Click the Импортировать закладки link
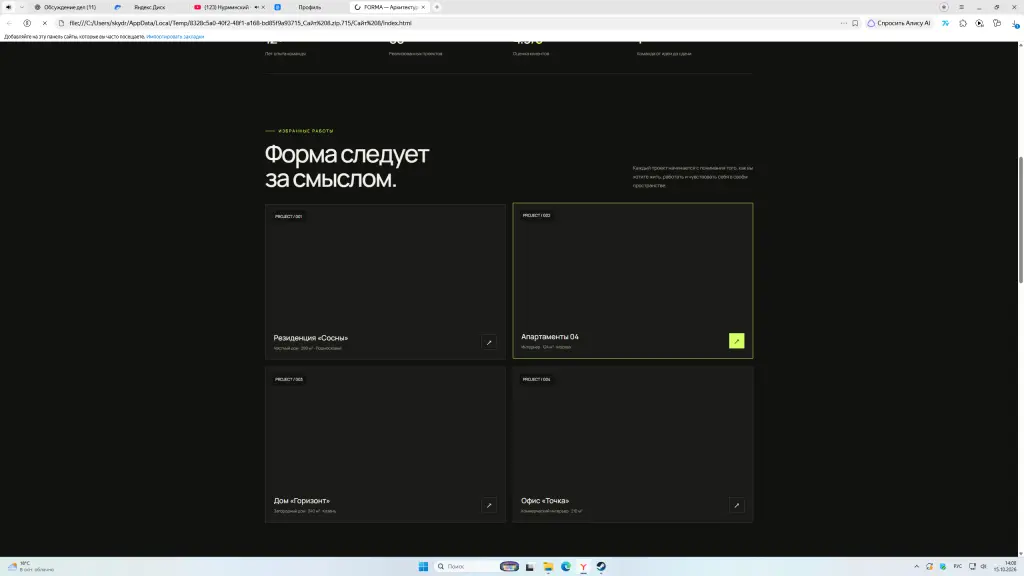This screenshot has width=1024, height=576. 175,37
